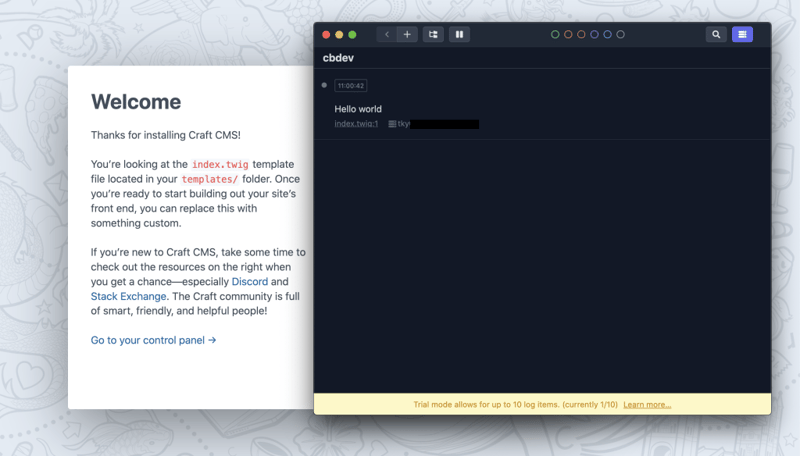The image size is (800, 456).
Task: Click the host icon beside index.twig
Action: click(392, 124)
